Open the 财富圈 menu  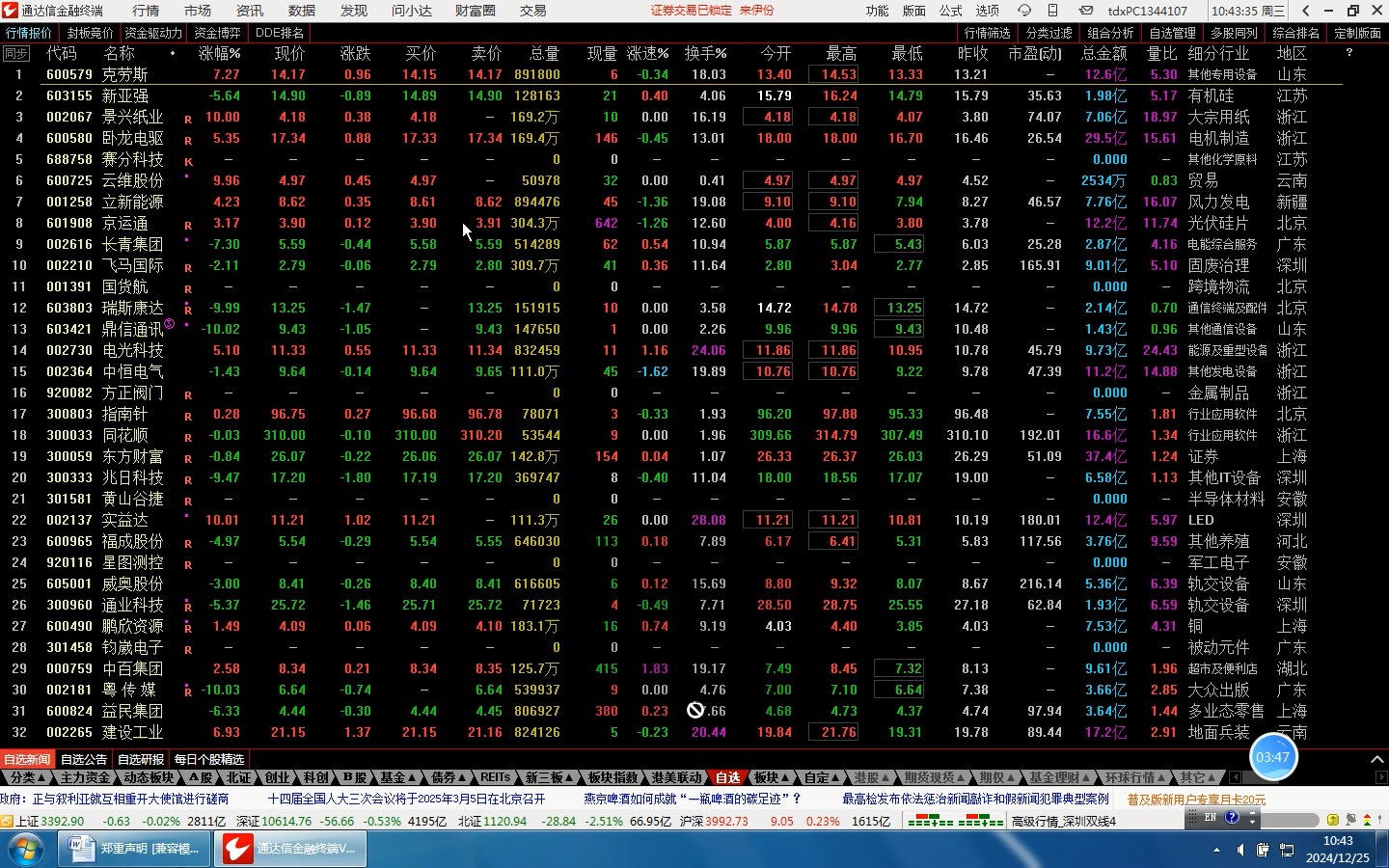(x=475, y=11)
